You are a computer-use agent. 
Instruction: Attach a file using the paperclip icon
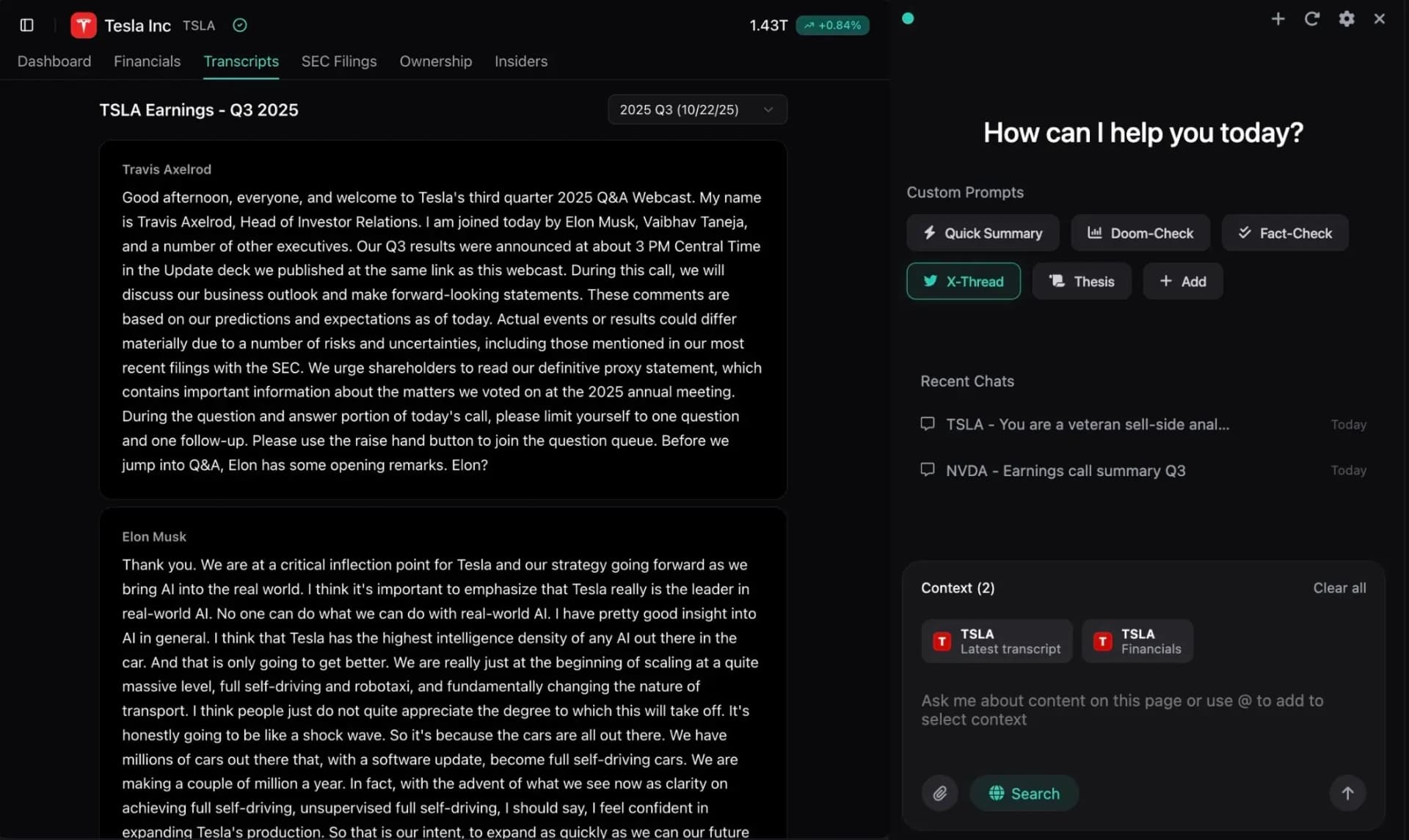click(x=940, y=793)
